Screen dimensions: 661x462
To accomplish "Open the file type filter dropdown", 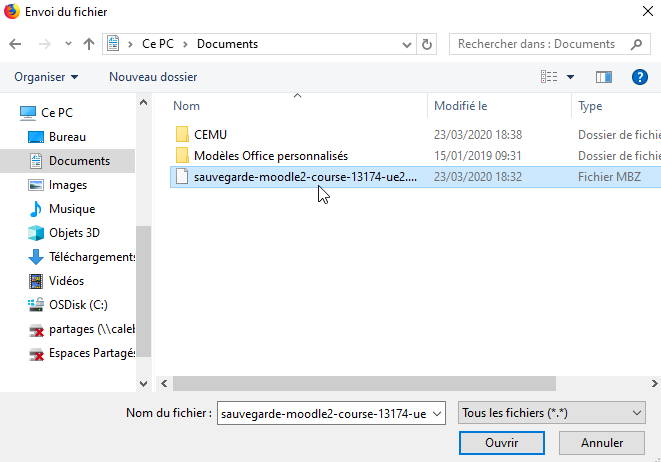I will 549,412.
